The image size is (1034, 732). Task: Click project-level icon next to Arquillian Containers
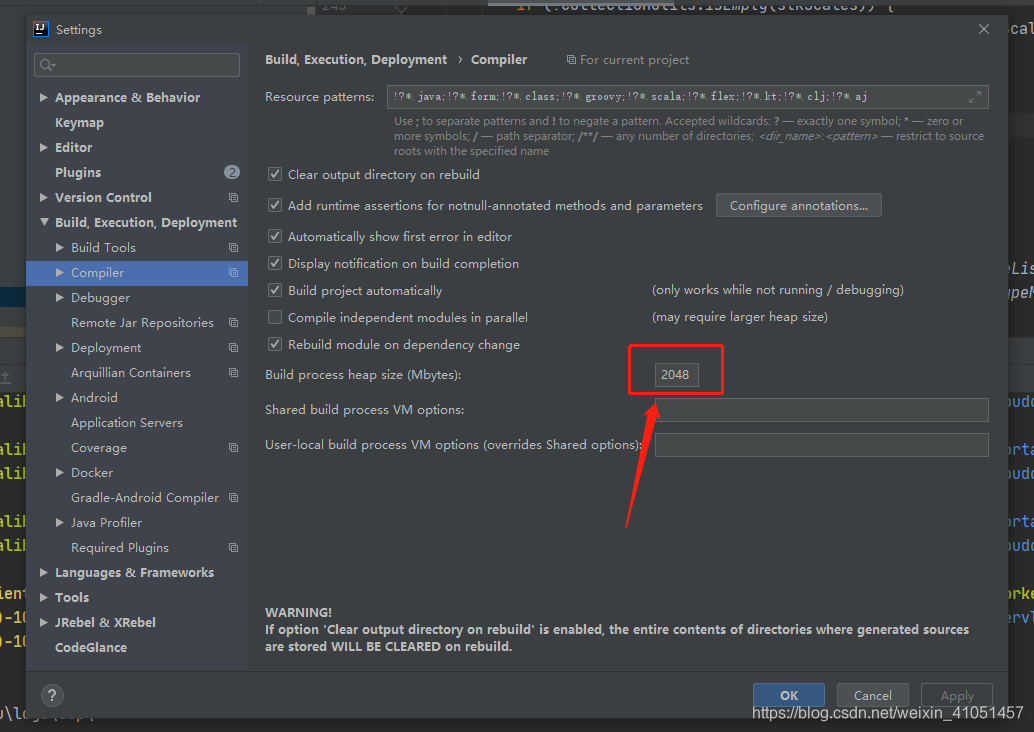click(233, 373)
